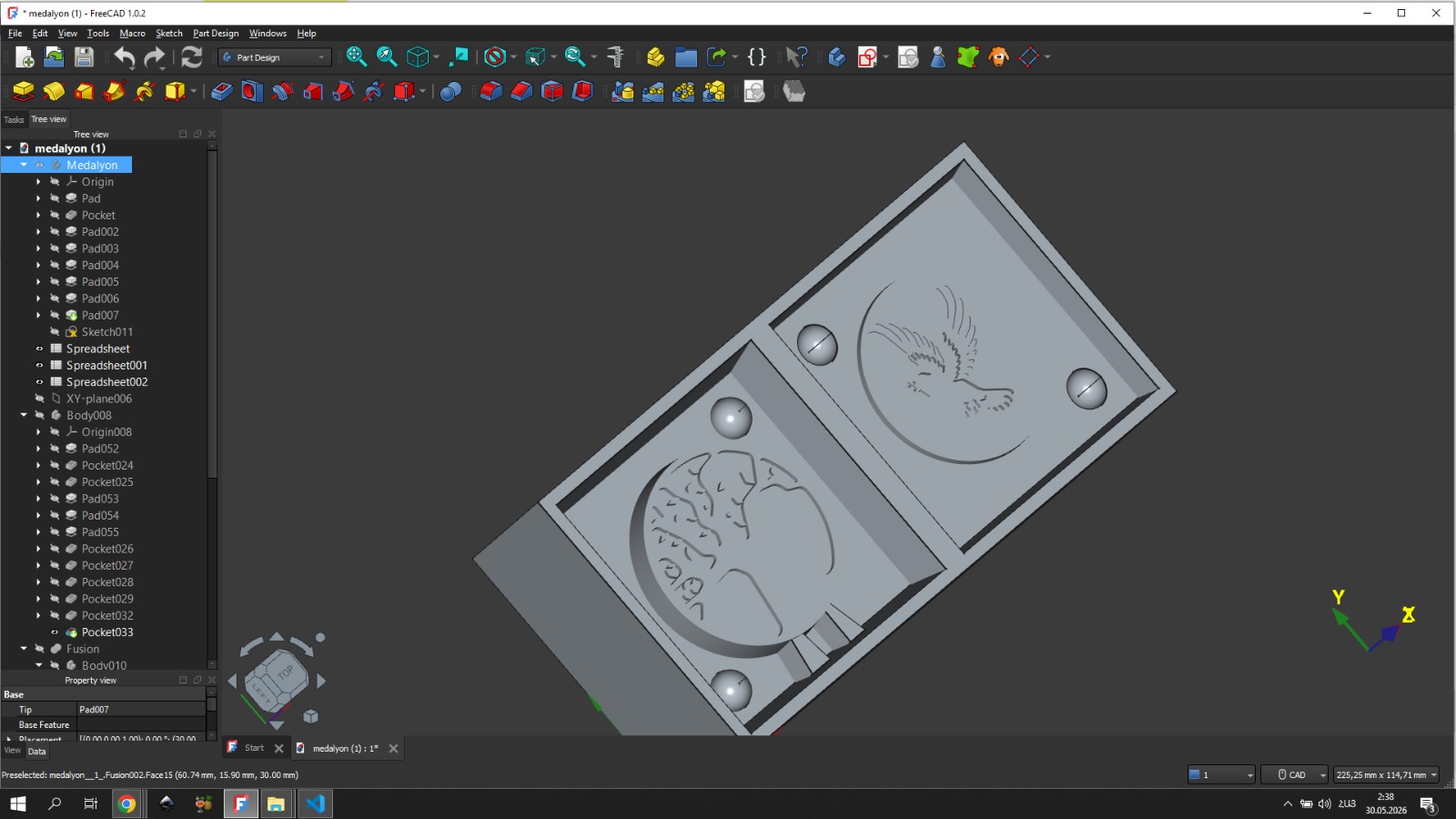Toggle visibility of Sketch011
Image resolution: width=1456 pixels, height=819 pixels.
[x=55, y=332]
